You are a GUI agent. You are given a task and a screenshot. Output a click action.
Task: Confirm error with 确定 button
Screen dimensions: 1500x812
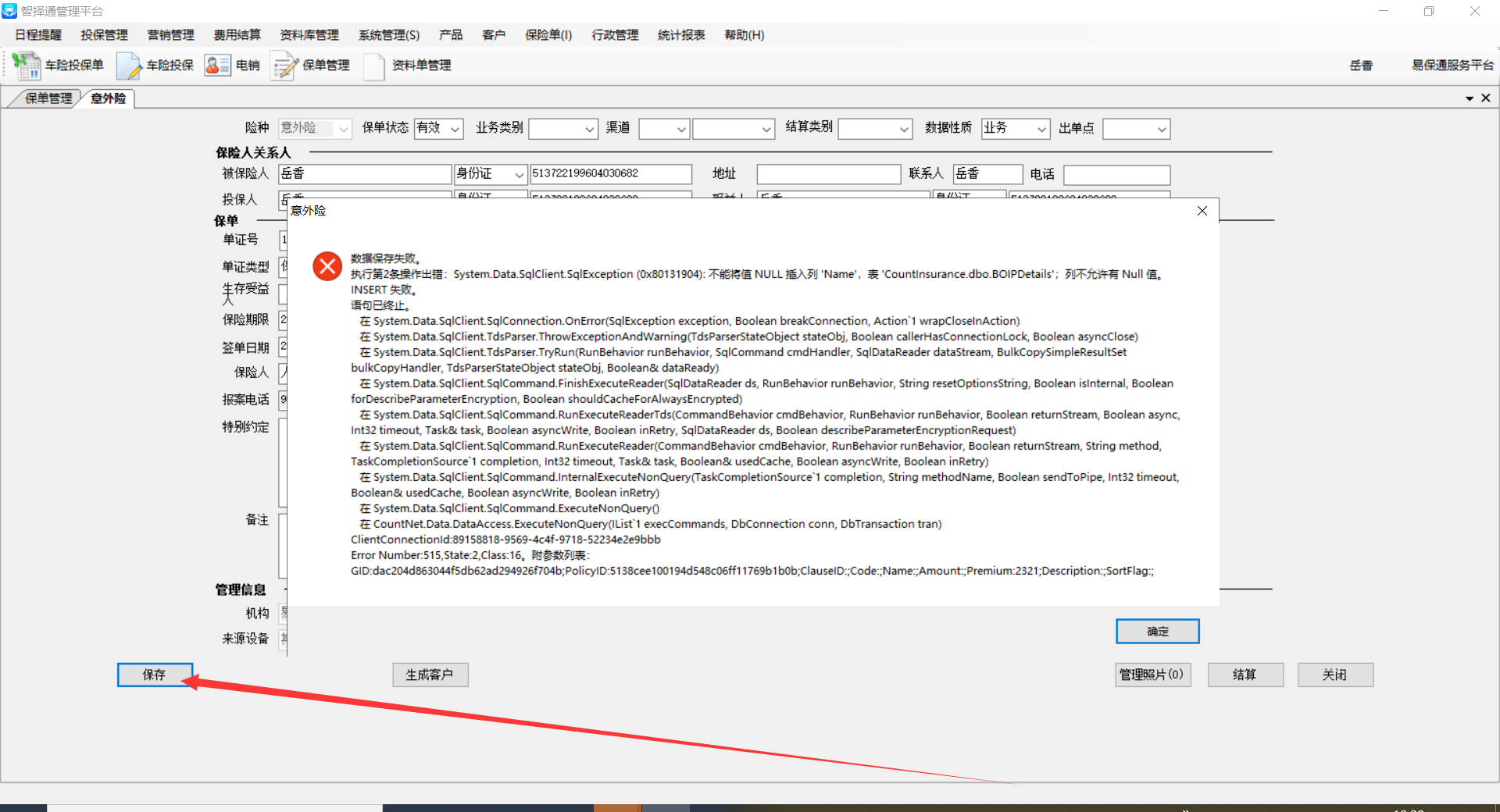pyautogui.click(x=1158, y=631)
